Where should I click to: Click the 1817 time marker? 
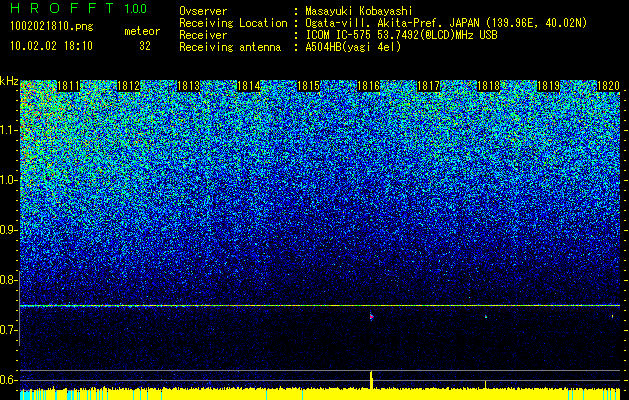click(x=429, y=86)
